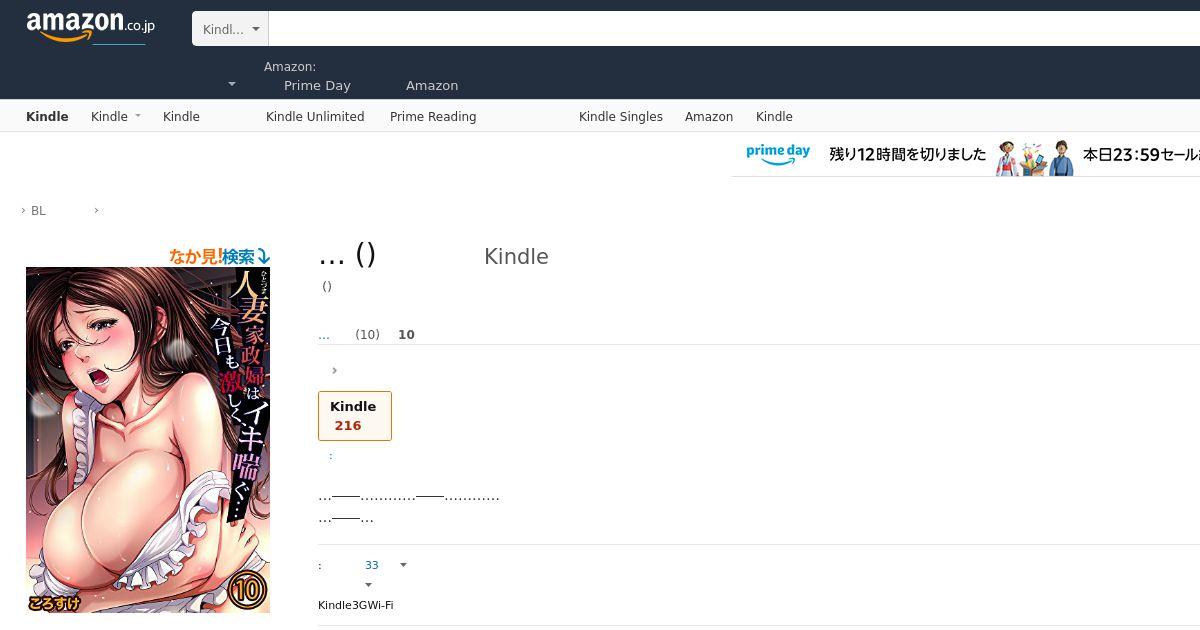
Task: Click the (10) series count text
Action: (367, 335)
